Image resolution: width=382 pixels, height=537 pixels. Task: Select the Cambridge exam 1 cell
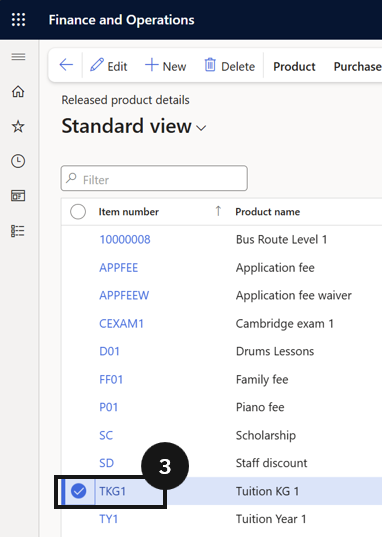(285, 323)
